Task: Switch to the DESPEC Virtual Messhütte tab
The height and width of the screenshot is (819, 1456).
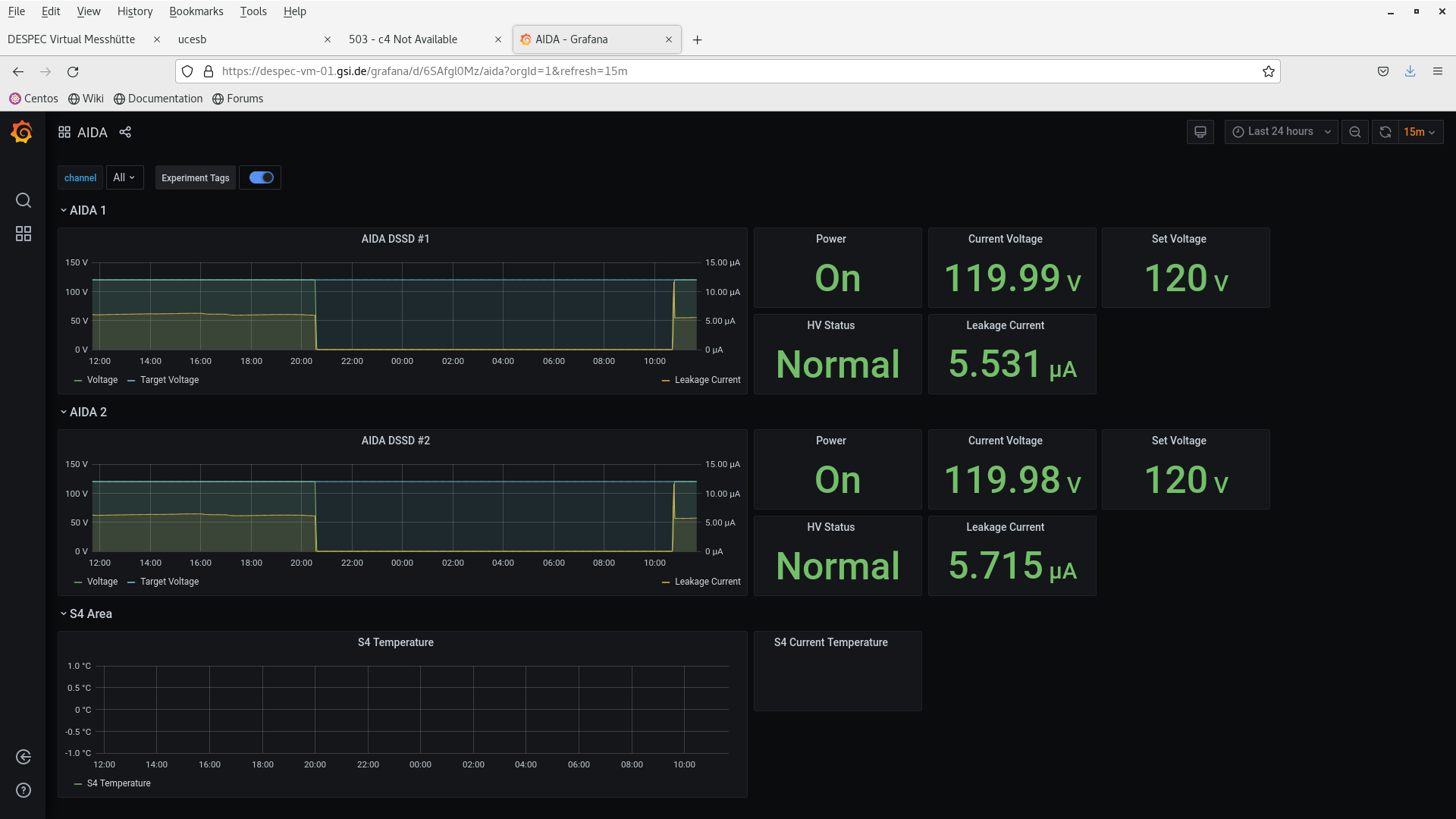Action: pyautogui.click(x=71, y=39)
